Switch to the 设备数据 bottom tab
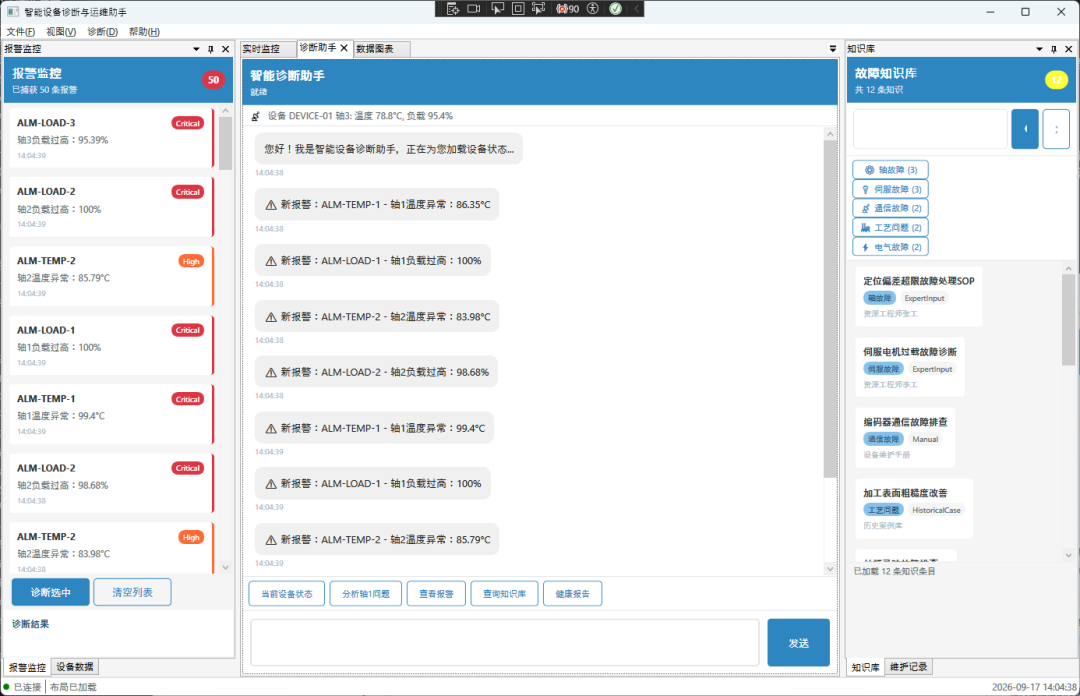Image resolution: width=1080 pixels, height=696 pixels. click(x=75, y=667)
